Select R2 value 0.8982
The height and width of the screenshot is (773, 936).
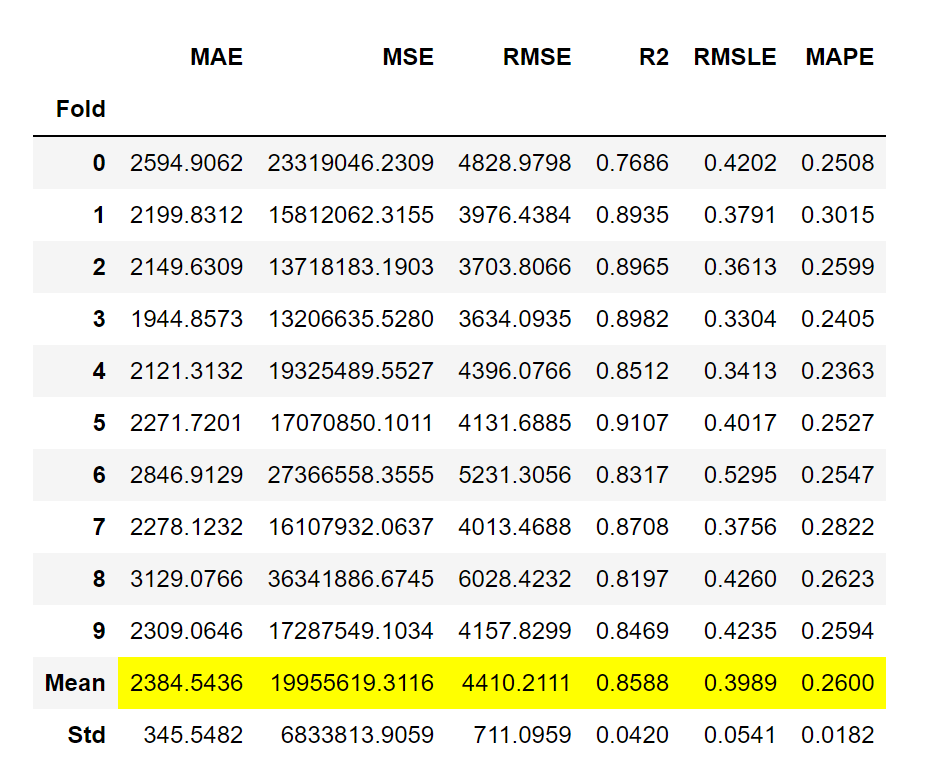[x=632, y=319]
